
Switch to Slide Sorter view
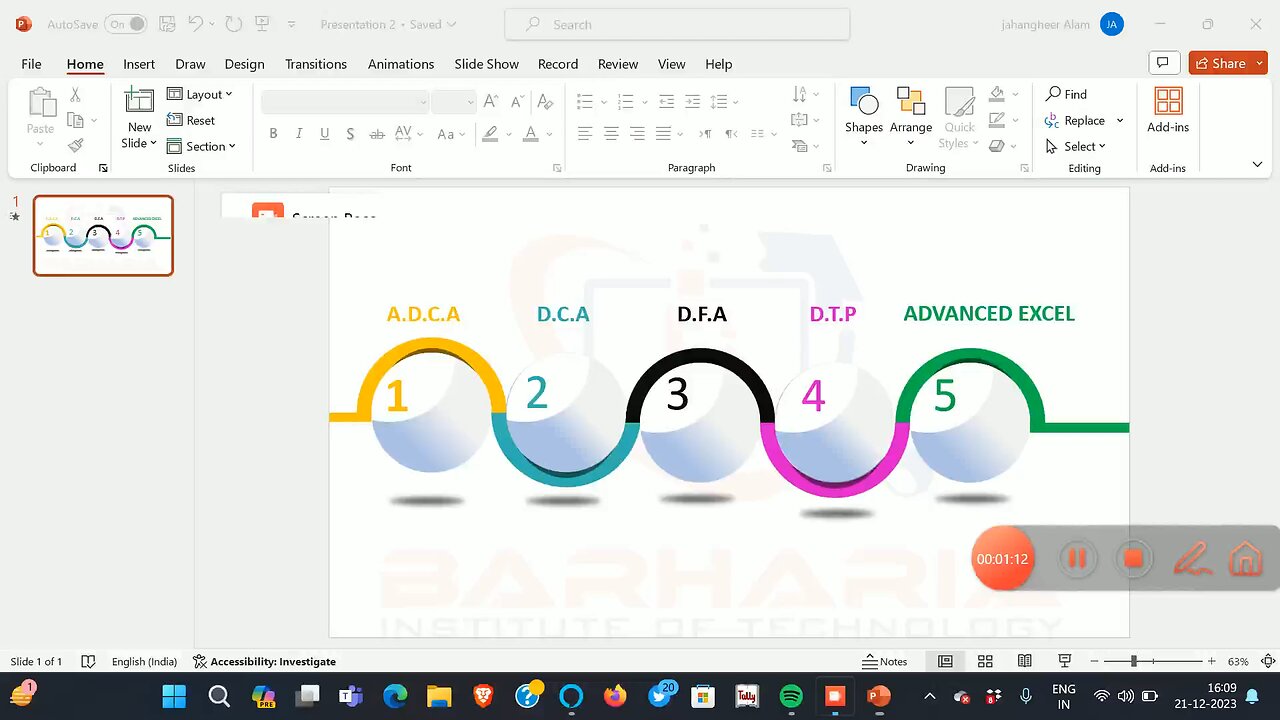pyautogui.click(x=985, y=661)
